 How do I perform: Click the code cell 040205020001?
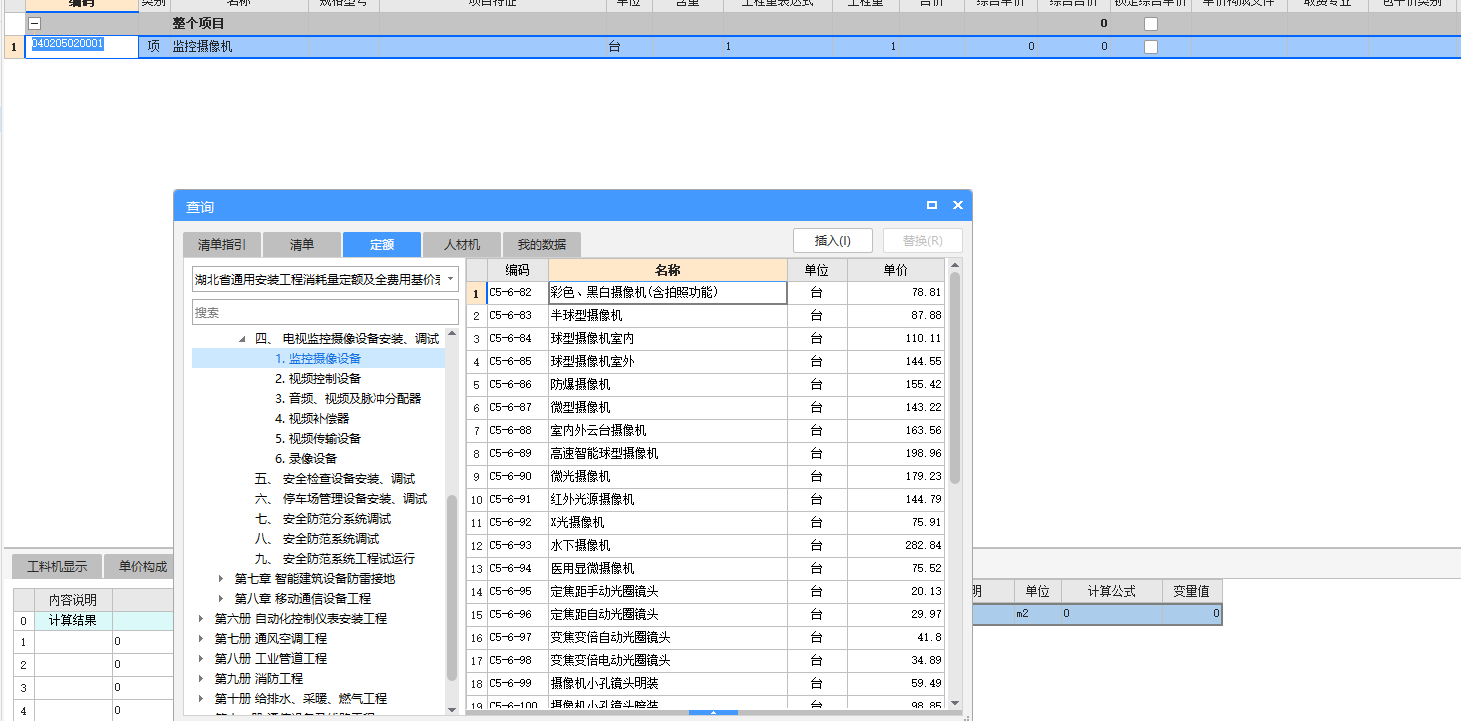[82, 47]
